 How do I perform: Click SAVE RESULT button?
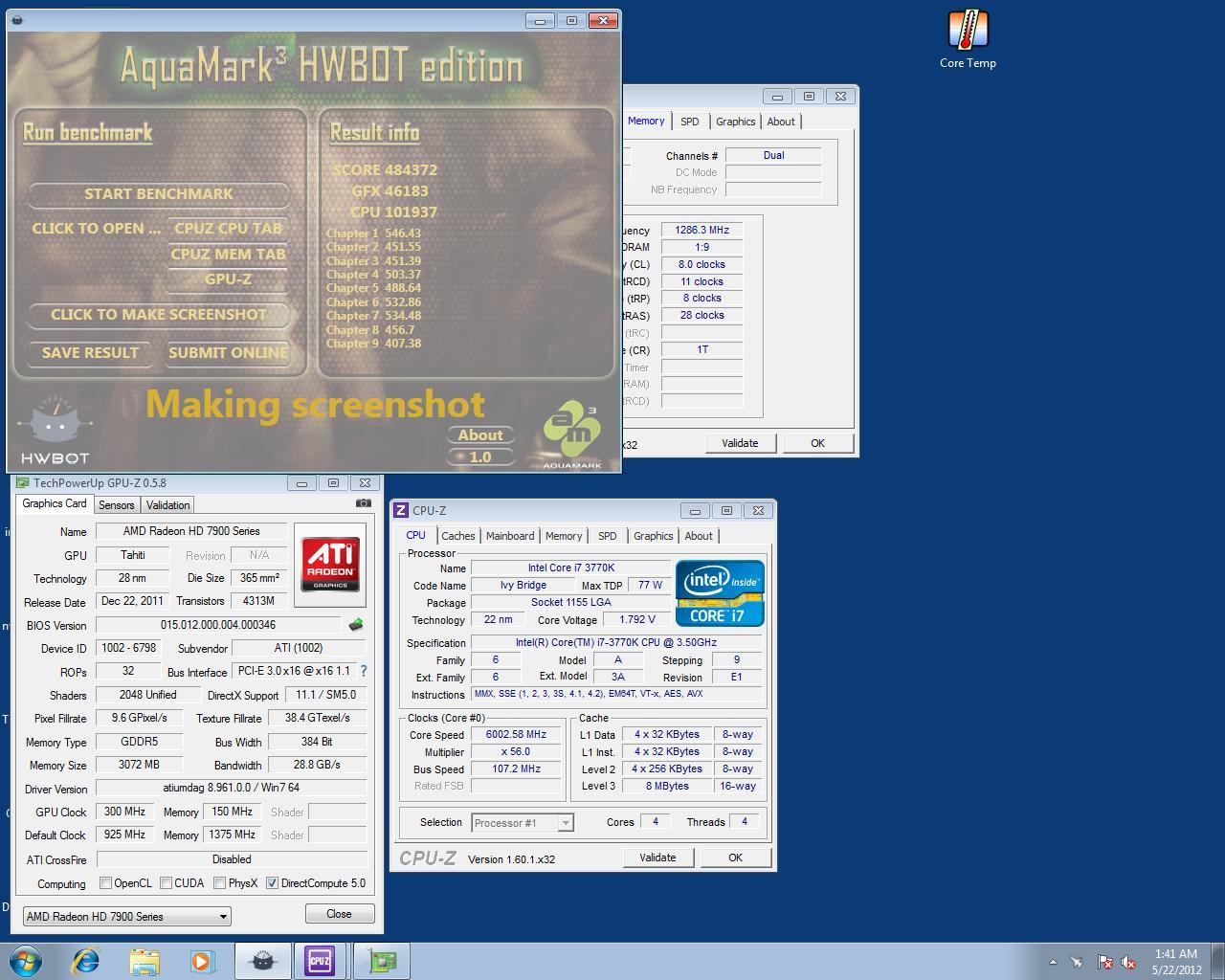pos(90,353)
